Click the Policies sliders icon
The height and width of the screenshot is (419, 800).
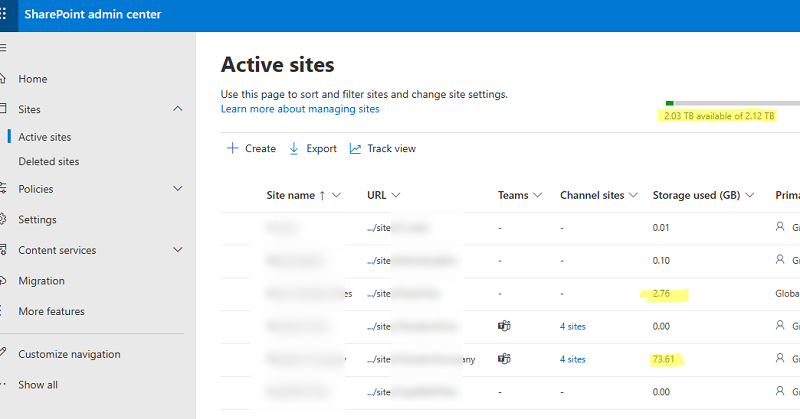click(3, 188)
